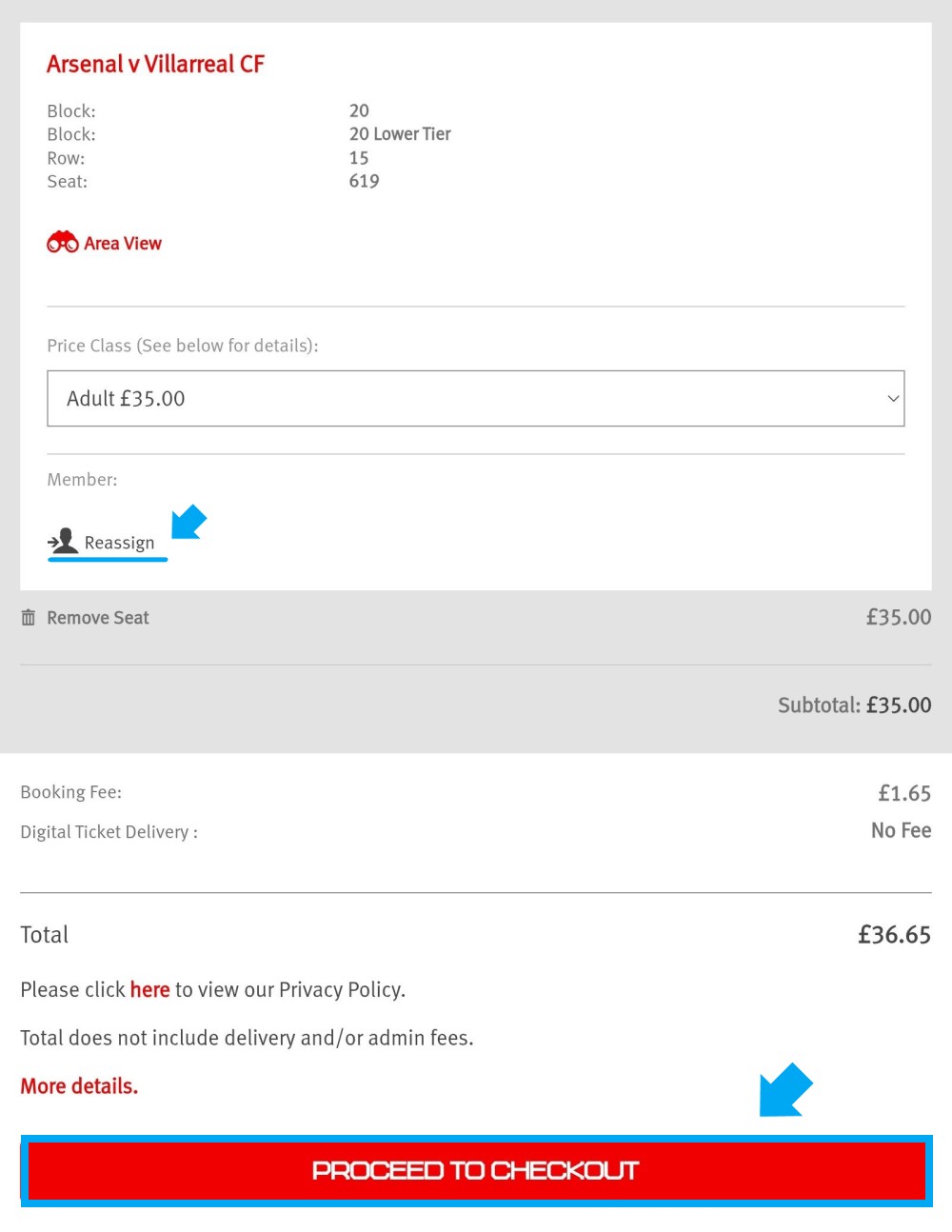Open the More details link

coord(79,1086)
